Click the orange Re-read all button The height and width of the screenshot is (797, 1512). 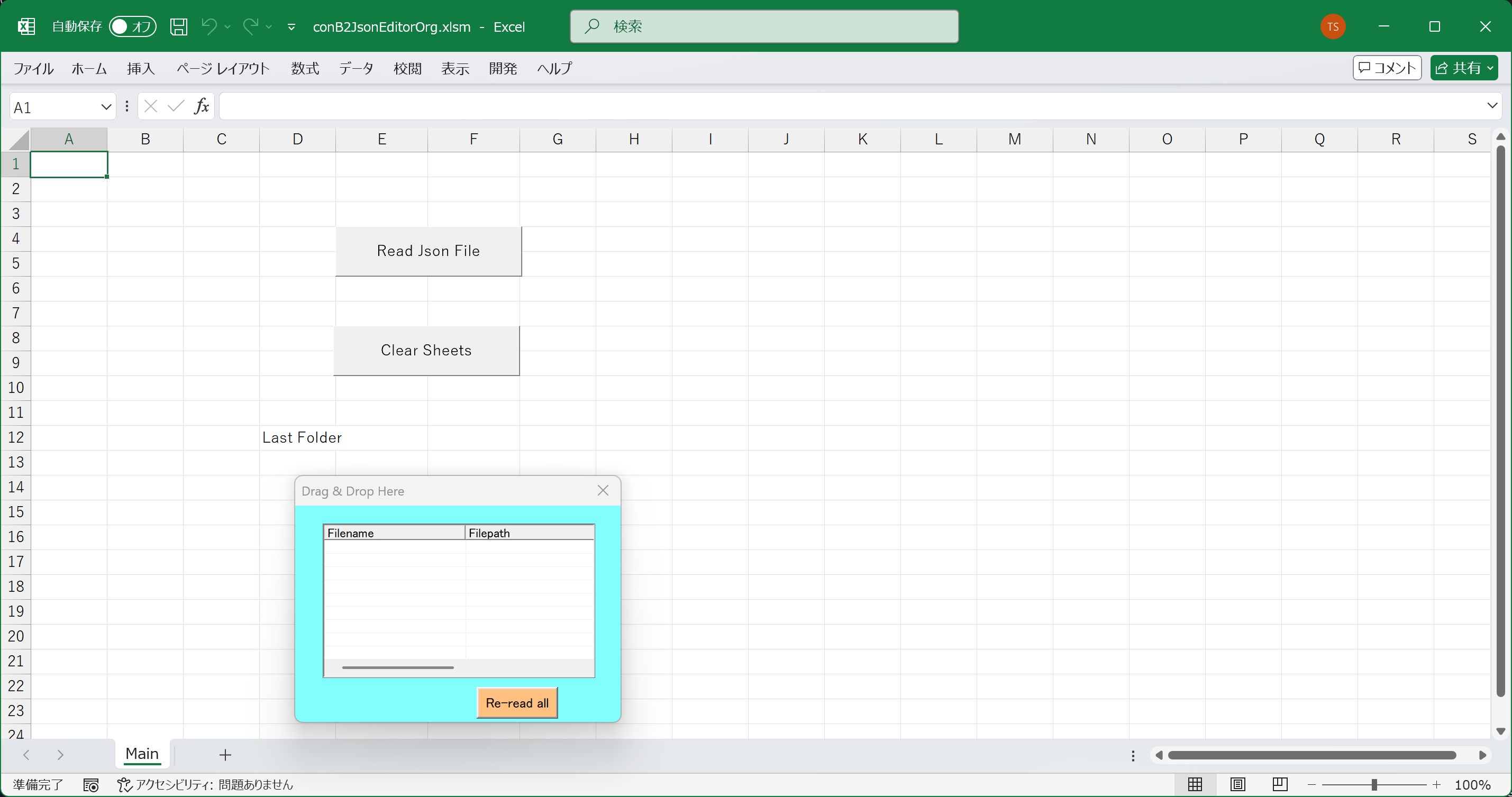point(516,702)
